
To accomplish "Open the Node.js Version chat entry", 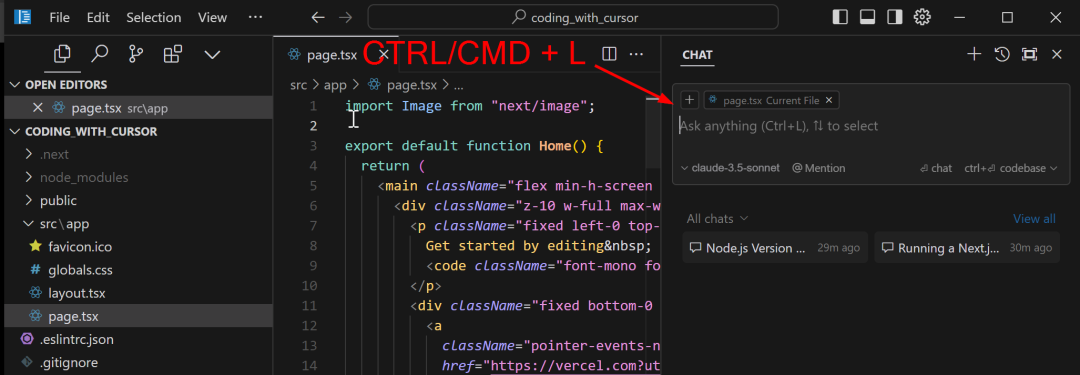I will pos(775,248).
